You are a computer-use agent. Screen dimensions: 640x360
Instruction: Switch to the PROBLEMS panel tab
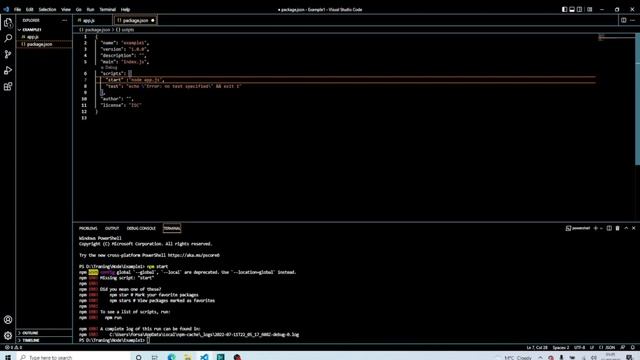click(x=88, y=228)
